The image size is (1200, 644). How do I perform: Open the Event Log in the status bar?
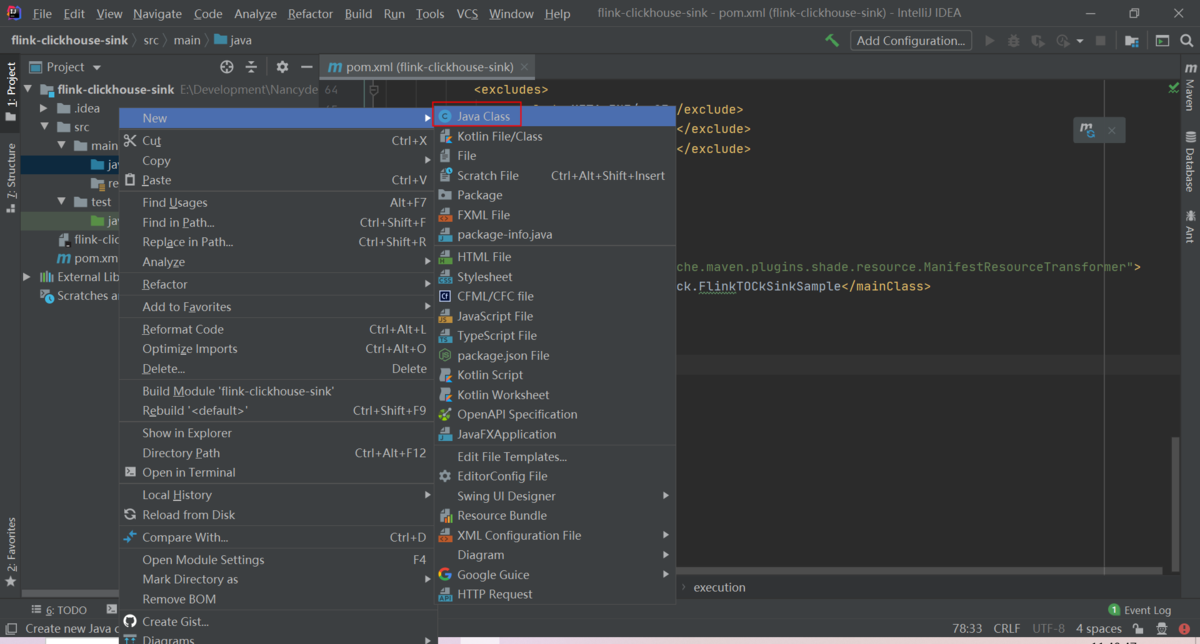click(1139, 610)
